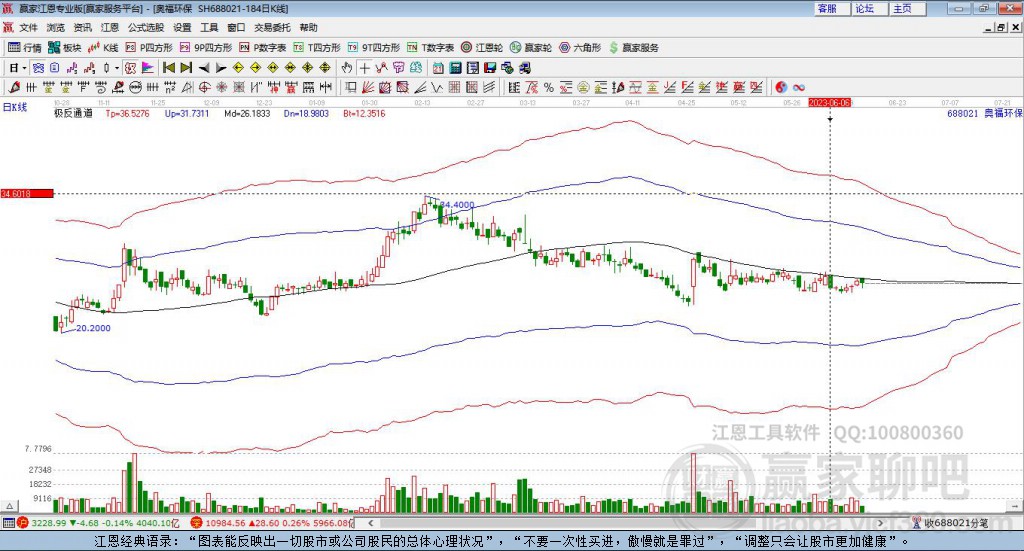Click the 日K线 chart label

(x=14, y=107)
